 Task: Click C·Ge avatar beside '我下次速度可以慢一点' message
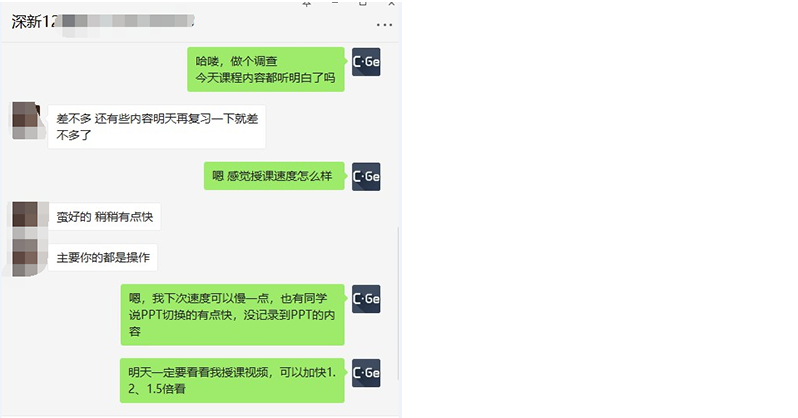(x=366, y=298)
